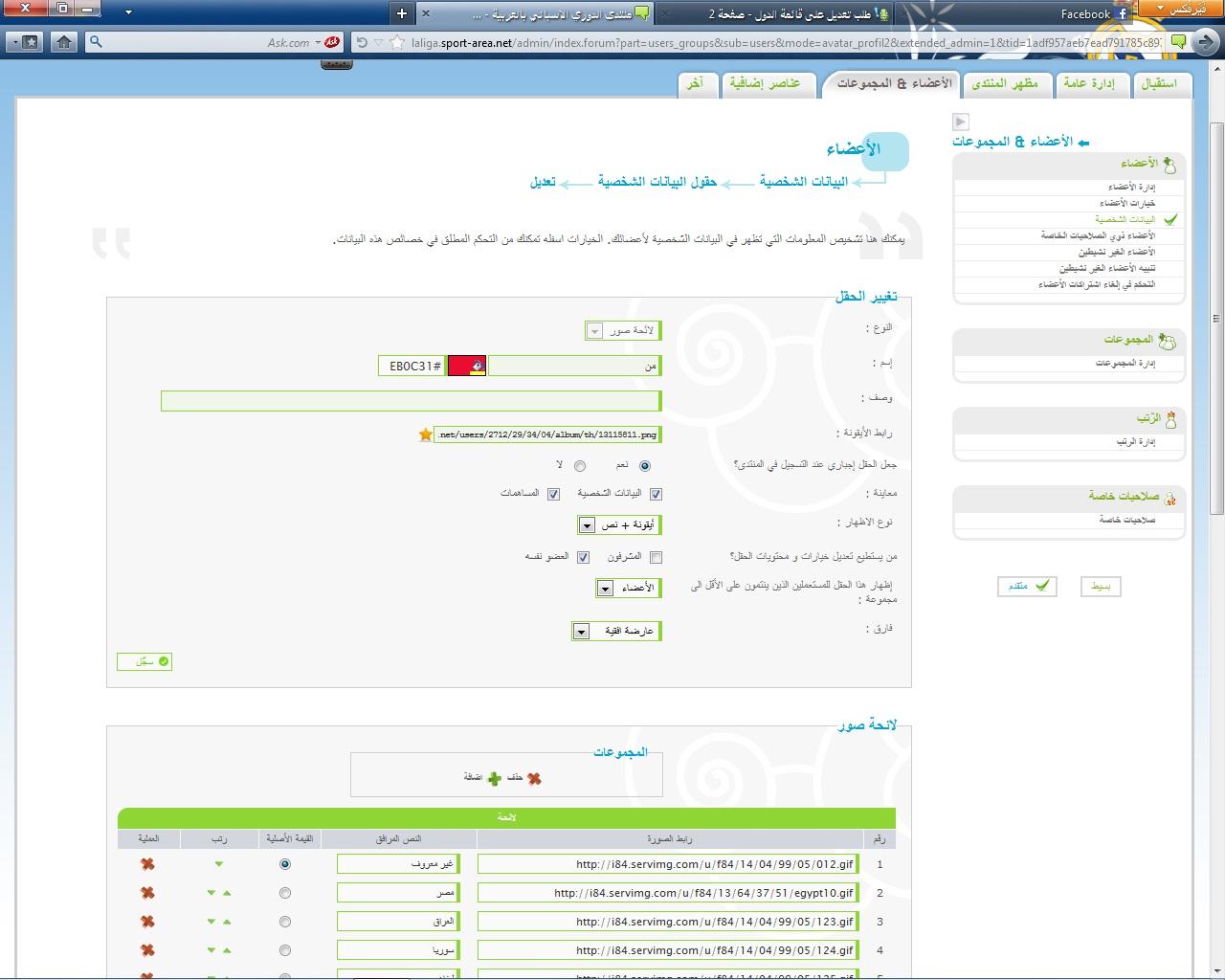Click the bookmarks star button in toolbar
The height and width of the screenshot is (980, 1225).
point(29,42)
